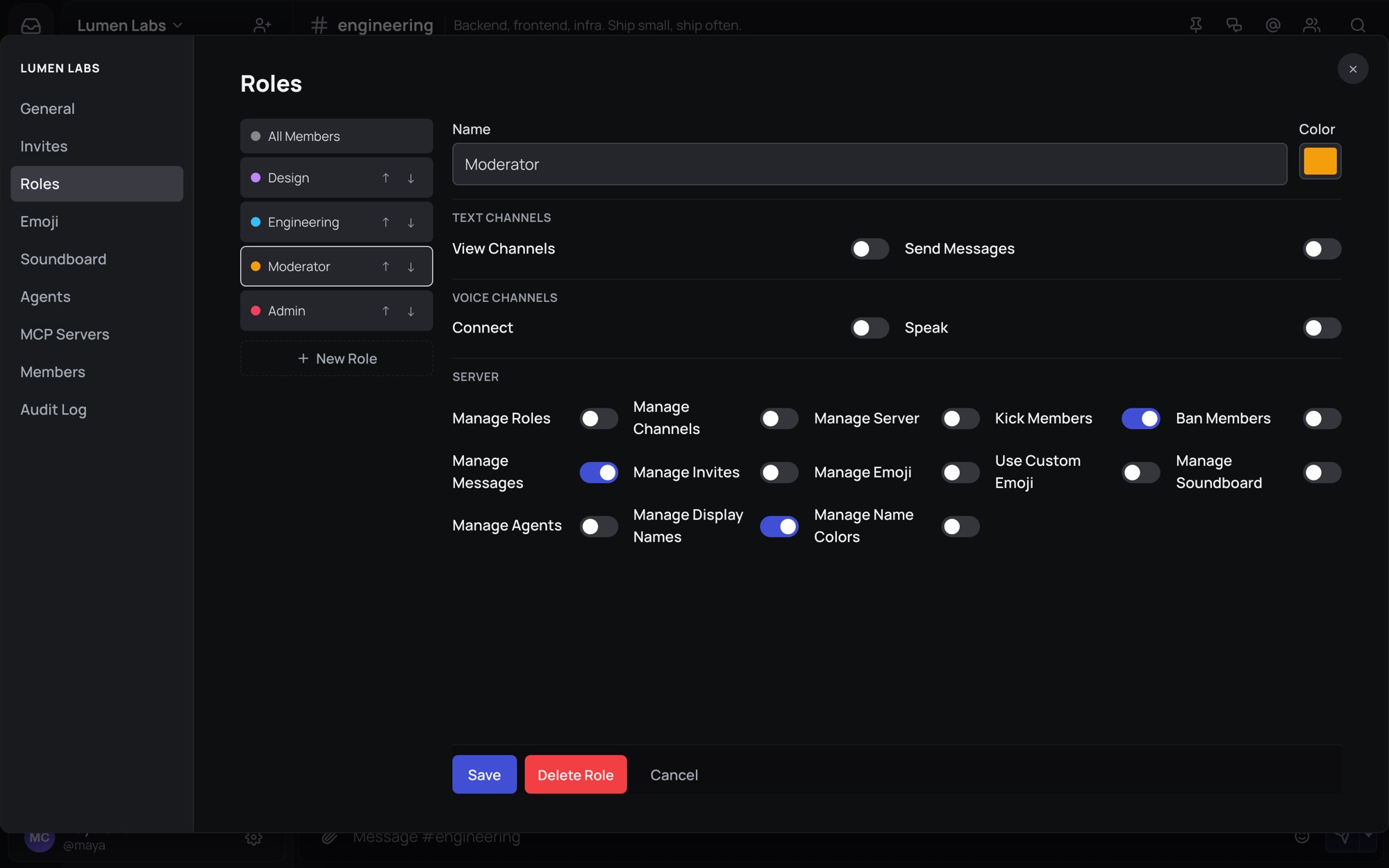Open threads icon in header

1234,26
